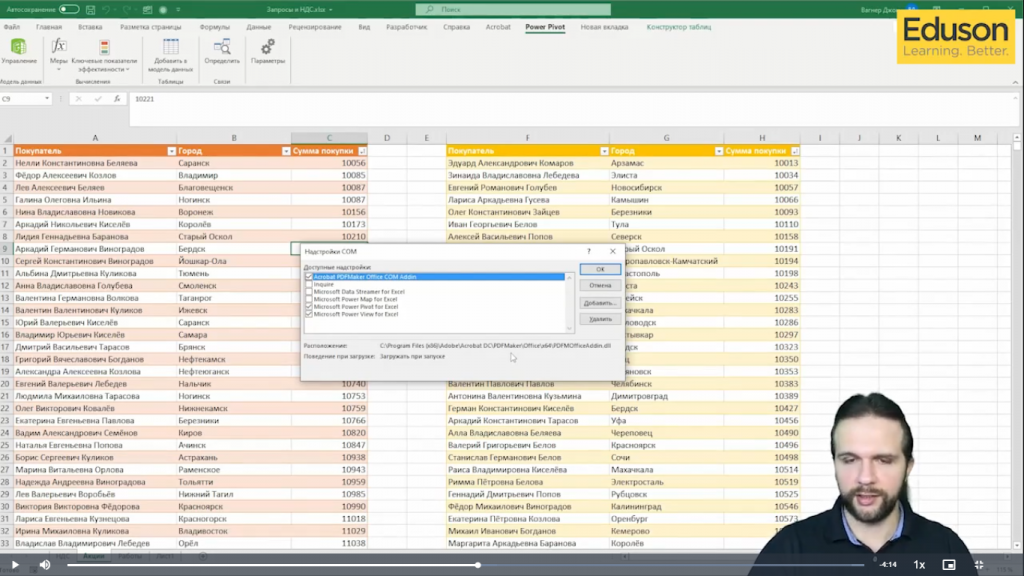Open filter dropdown for Город column G

pos(718,151)
